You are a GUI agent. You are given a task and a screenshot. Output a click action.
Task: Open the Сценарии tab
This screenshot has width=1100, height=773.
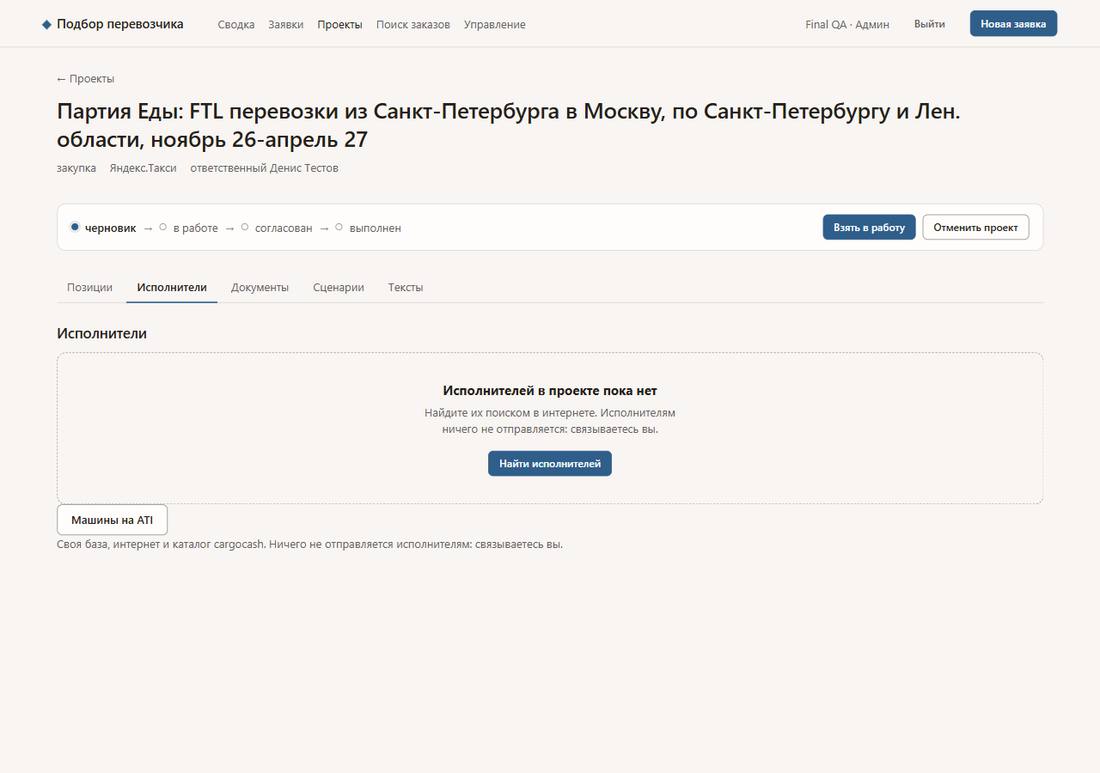click(338, 288)
